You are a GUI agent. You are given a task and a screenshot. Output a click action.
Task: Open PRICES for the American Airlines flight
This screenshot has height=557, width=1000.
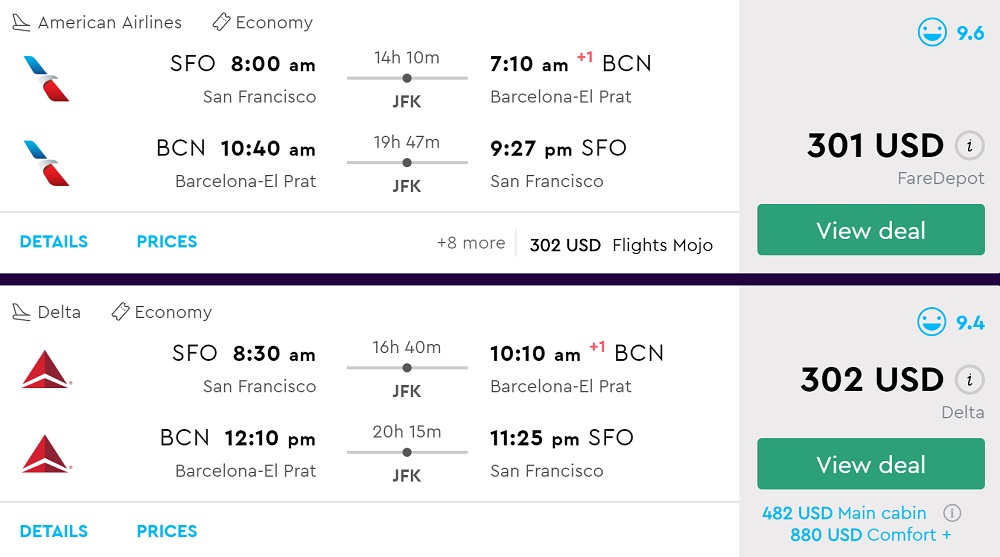tap(167, 242)
